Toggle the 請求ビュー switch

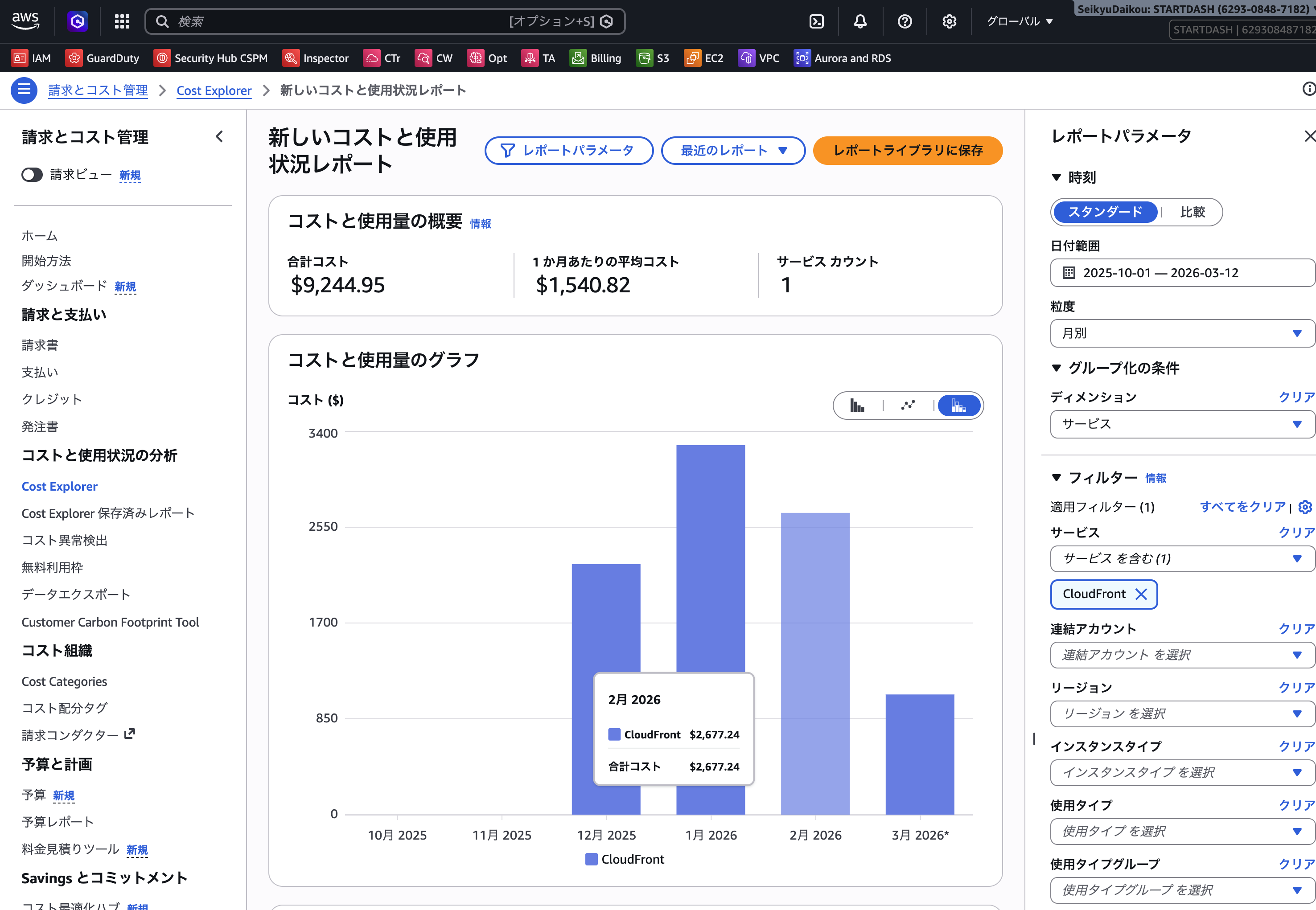32,175
